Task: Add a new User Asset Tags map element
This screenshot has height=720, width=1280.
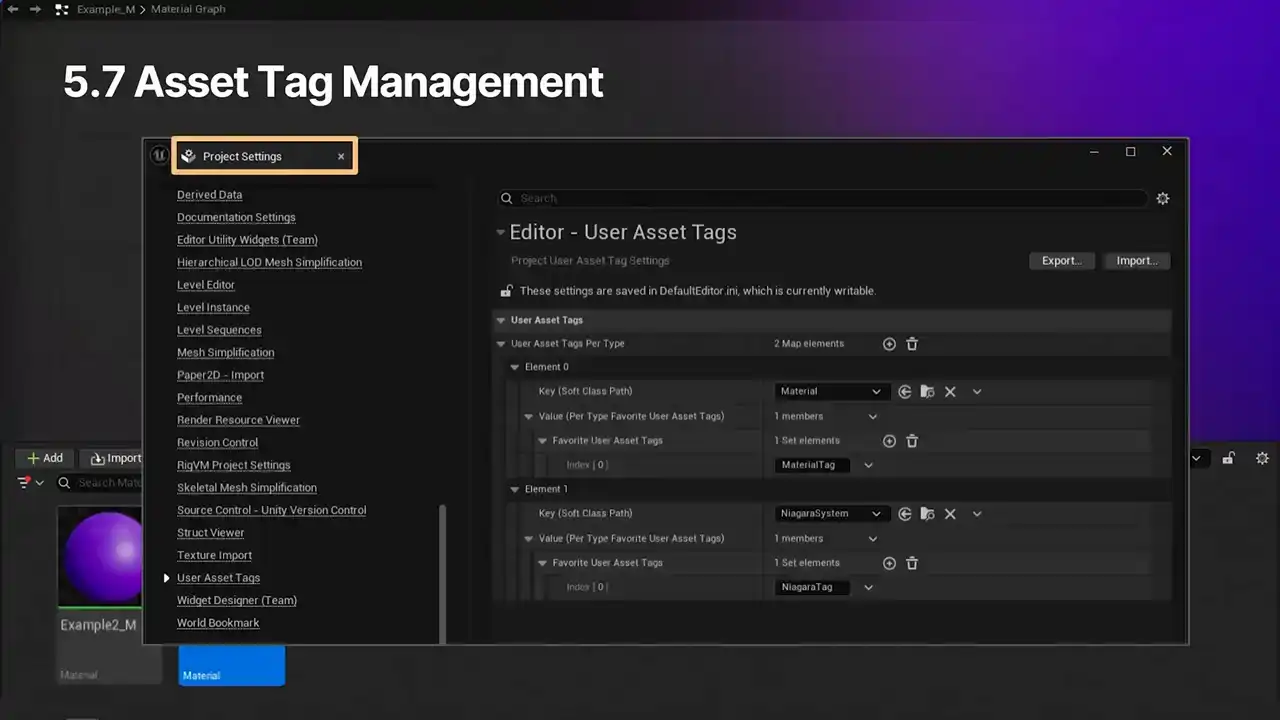Action: (889, 344)
